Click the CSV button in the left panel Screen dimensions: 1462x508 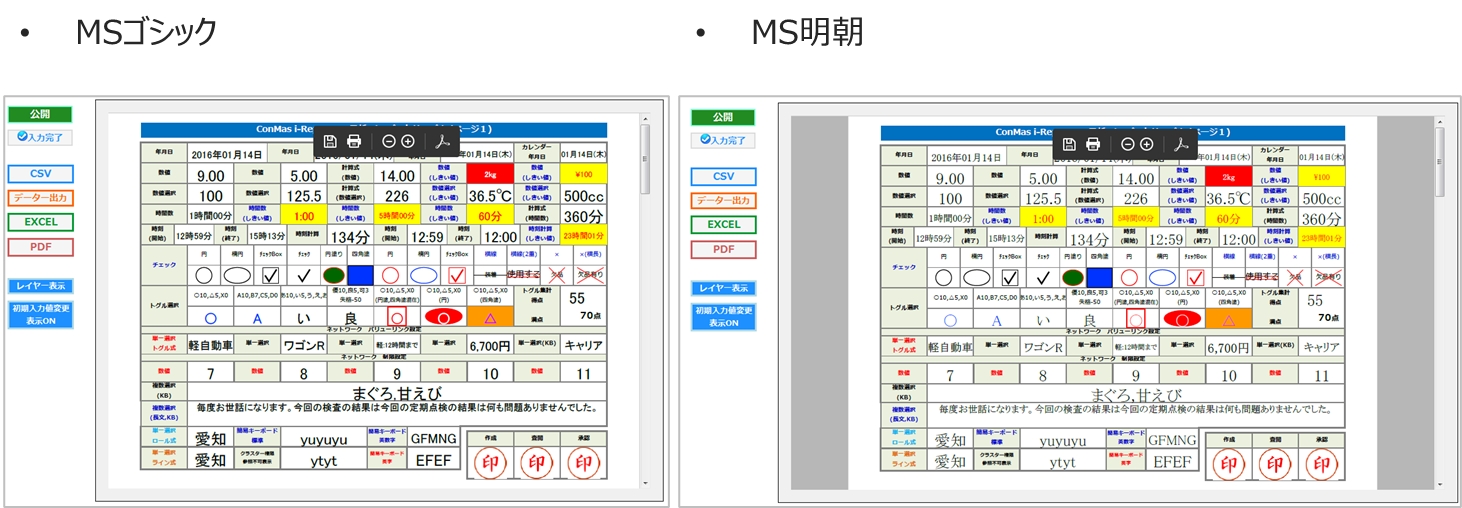pos(40,174)
